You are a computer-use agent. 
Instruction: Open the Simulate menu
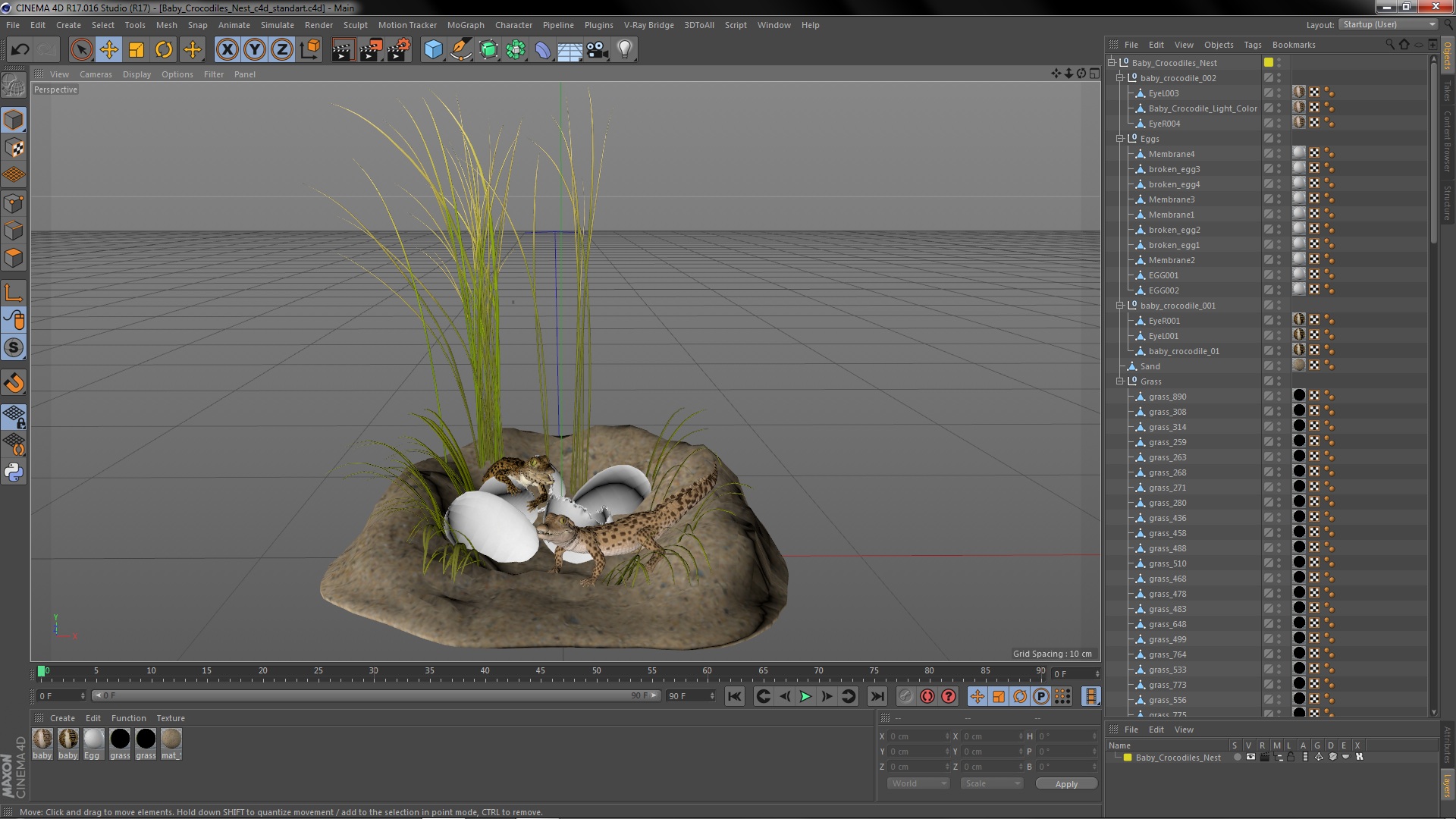(277, 25)
